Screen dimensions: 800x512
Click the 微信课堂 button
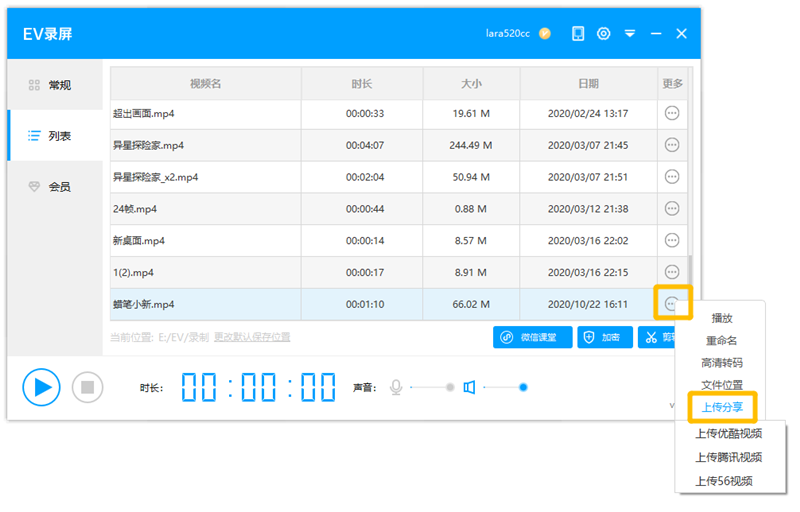coord(533,337)
